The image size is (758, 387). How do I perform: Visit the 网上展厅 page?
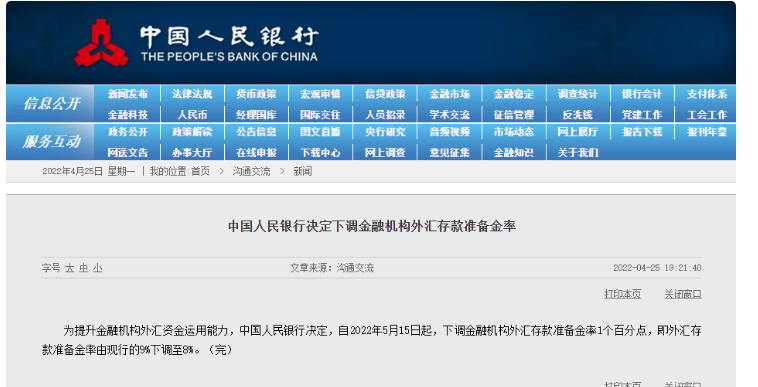(x=578, y=132)
